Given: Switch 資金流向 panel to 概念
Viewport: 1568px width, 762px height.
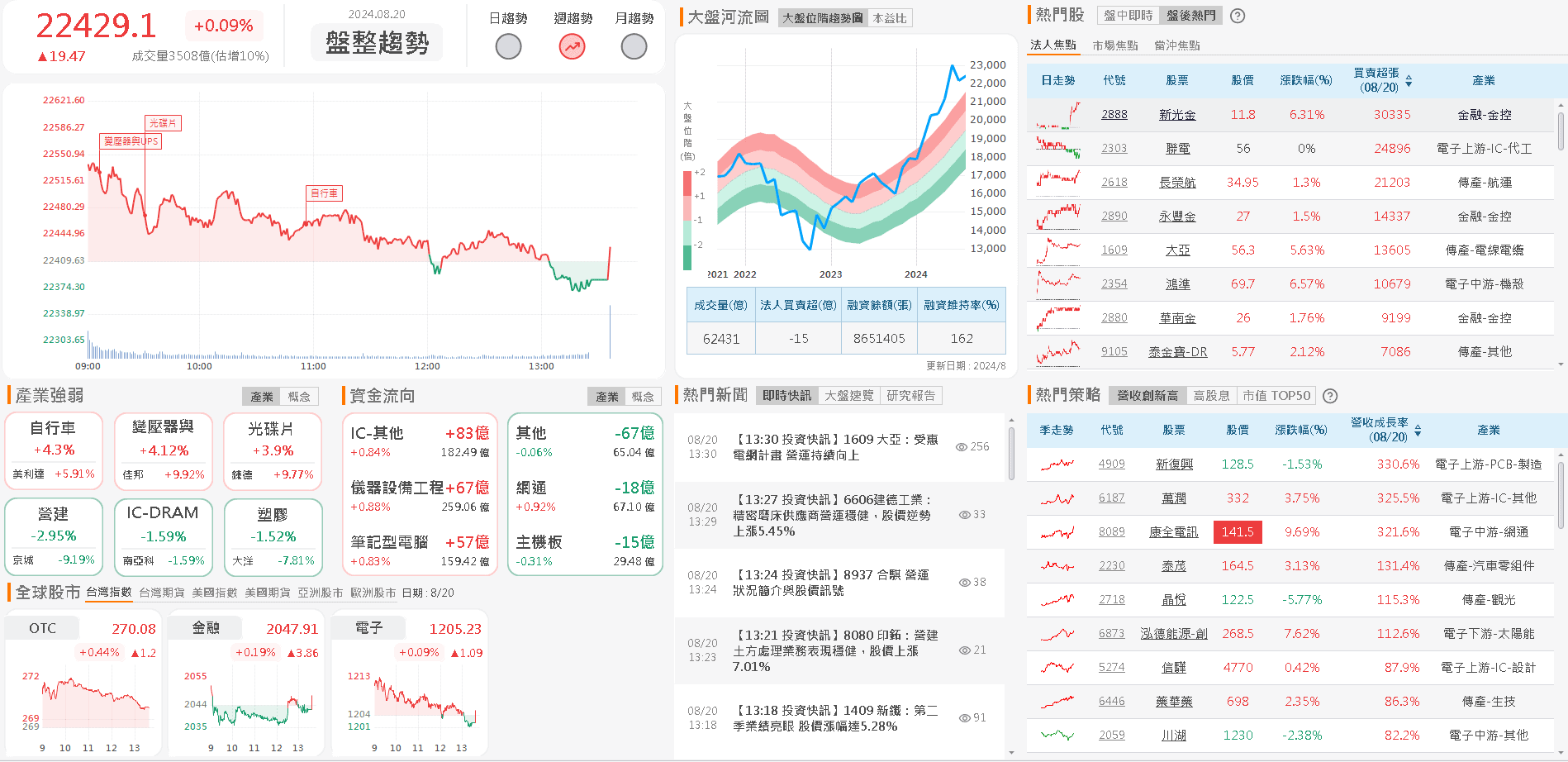Looking at the screenshot, I should click(x=643, y=397).
